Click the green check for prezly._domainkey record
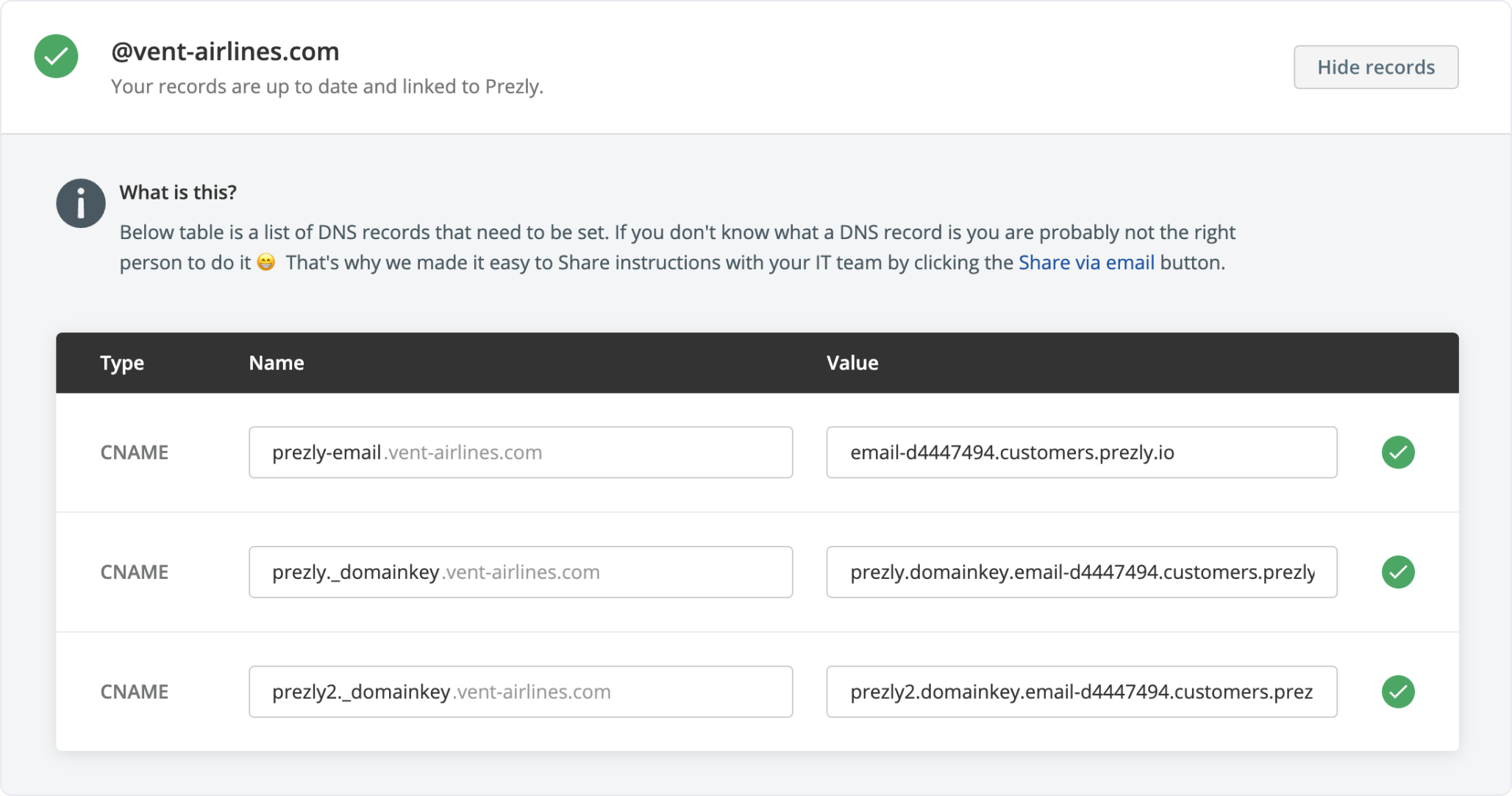 [1398, 572]
